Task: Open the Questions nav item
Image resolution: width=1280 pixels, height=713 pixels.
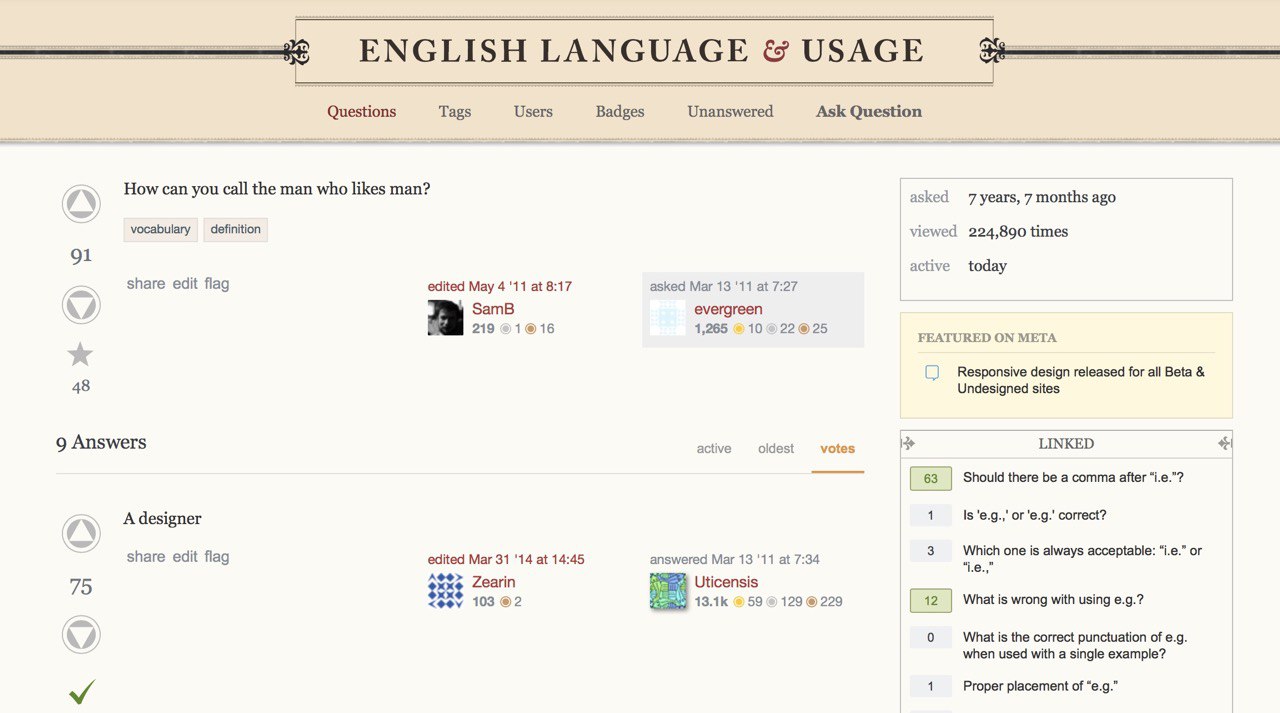Action: click(362, 111)
